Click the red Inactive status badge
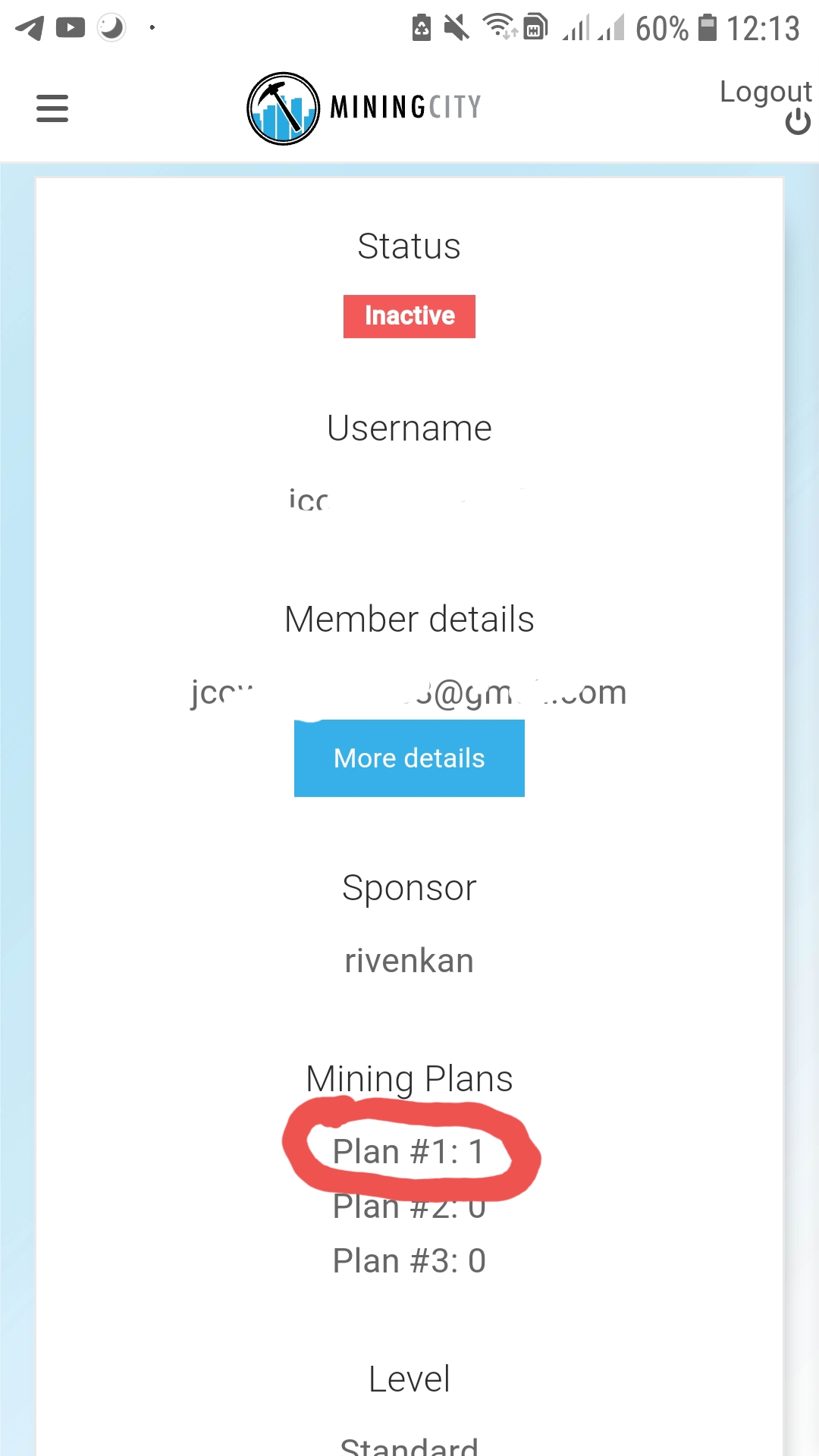Screen dimensions: 819x1456 coord(409,316)
